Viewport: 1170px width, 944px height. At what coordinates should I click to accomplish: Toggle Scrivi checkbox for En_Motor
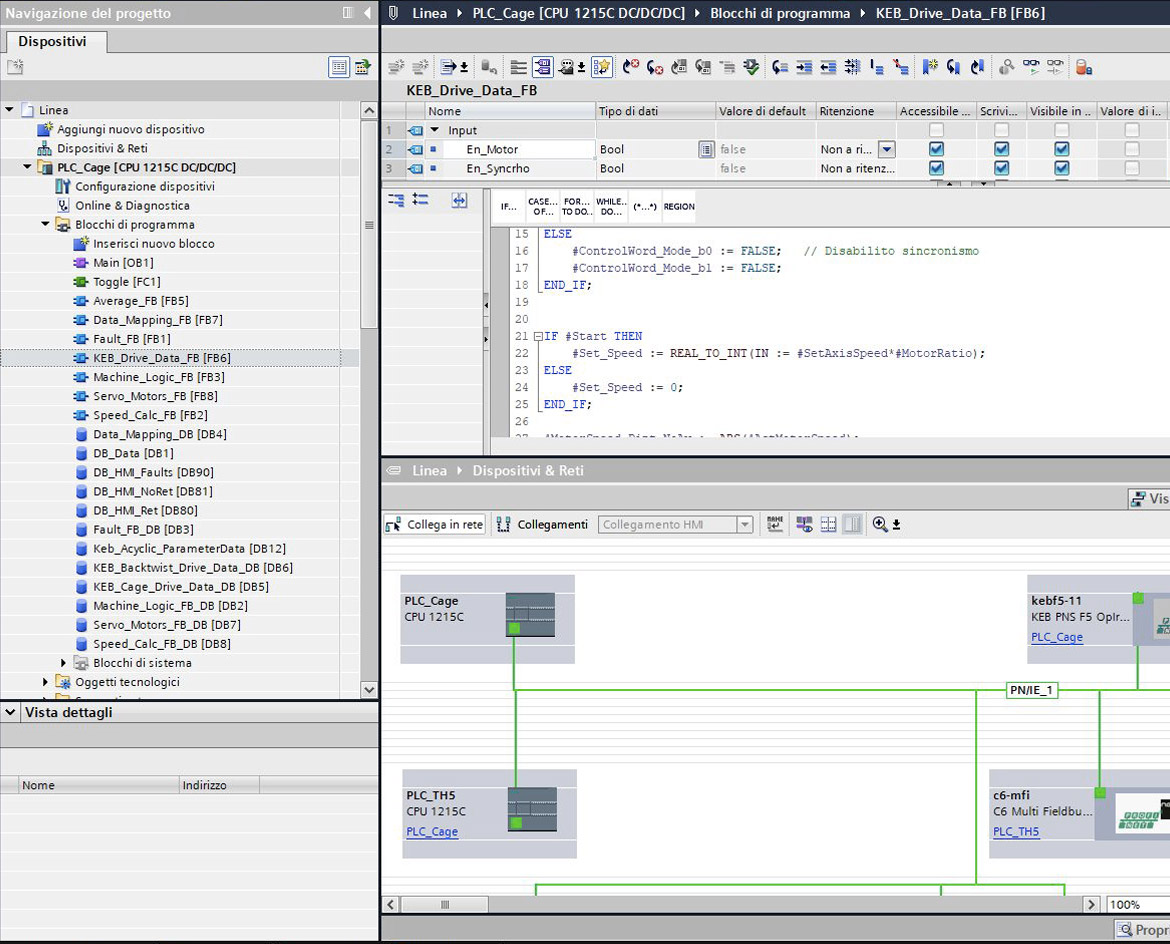click(1001, 149)
